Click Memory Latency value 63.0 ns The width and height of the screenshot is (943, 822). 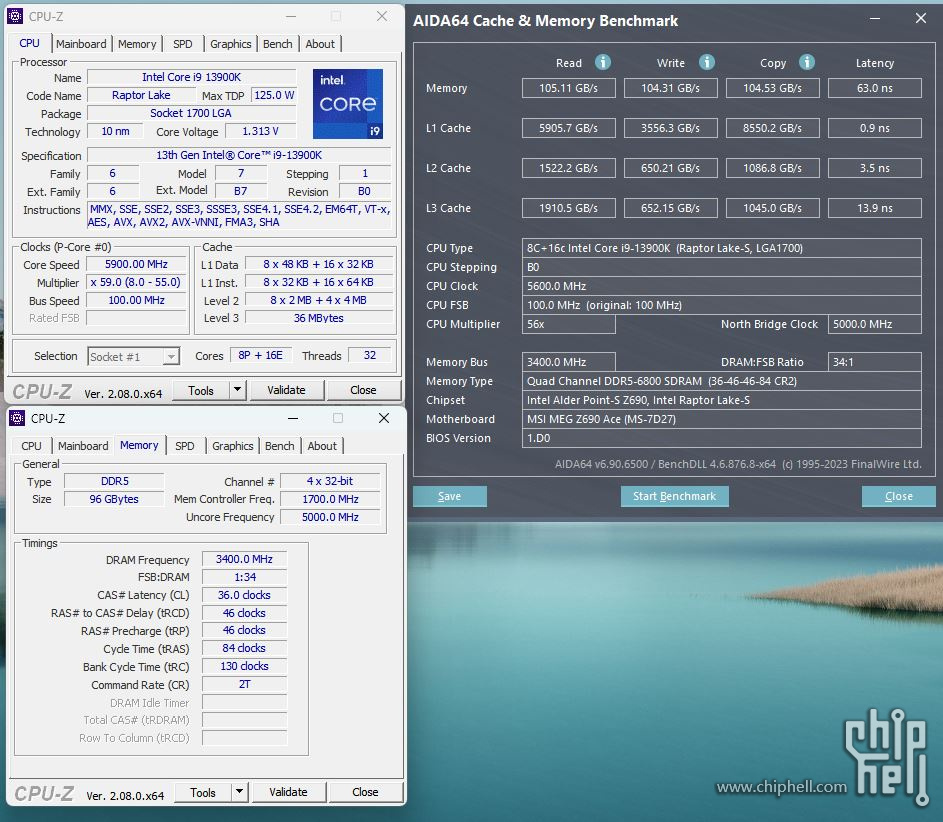(874, 88)
